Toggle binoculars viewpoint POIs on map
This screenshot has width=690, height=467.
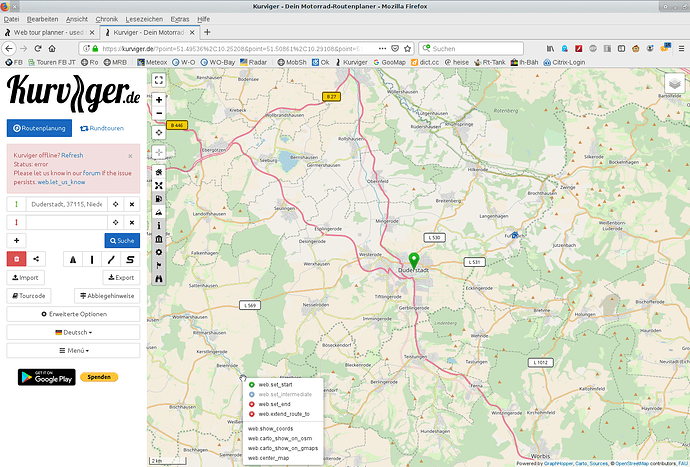point(159,278)
